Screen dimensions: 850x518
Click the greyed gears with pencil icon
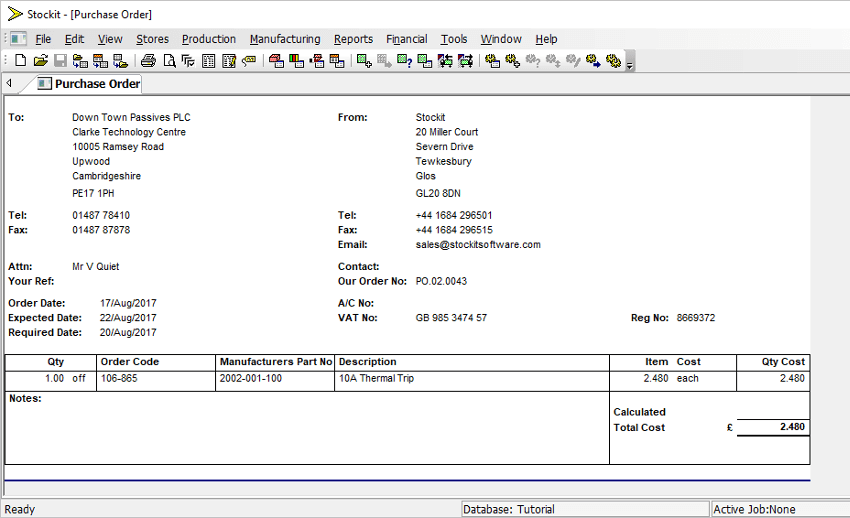(573, 61)
